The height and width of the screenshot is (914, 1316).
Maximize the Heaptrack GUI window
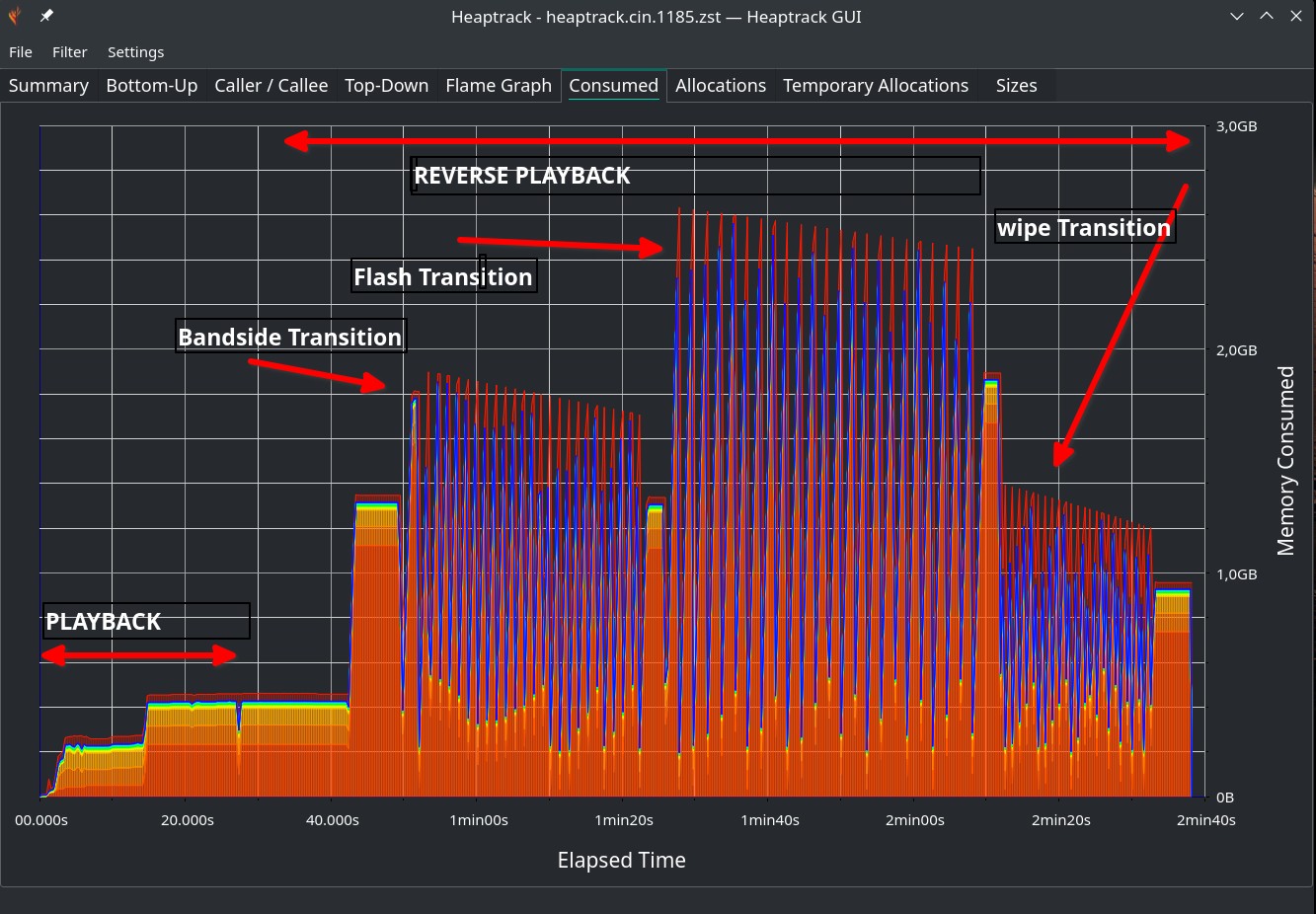[1267, 16]
